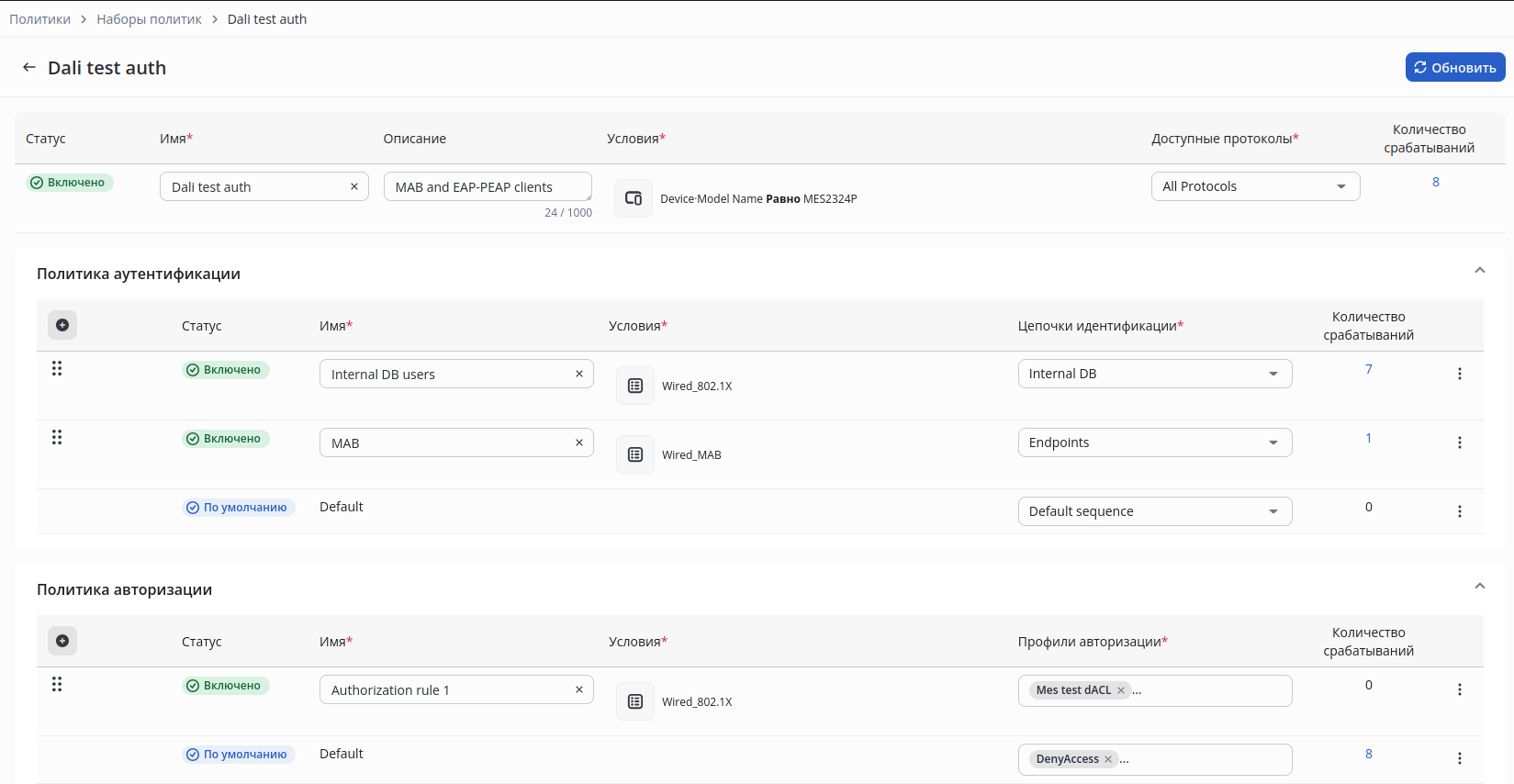
Task: Click the Device Model Name condition icon
Action: coord(634,198)
